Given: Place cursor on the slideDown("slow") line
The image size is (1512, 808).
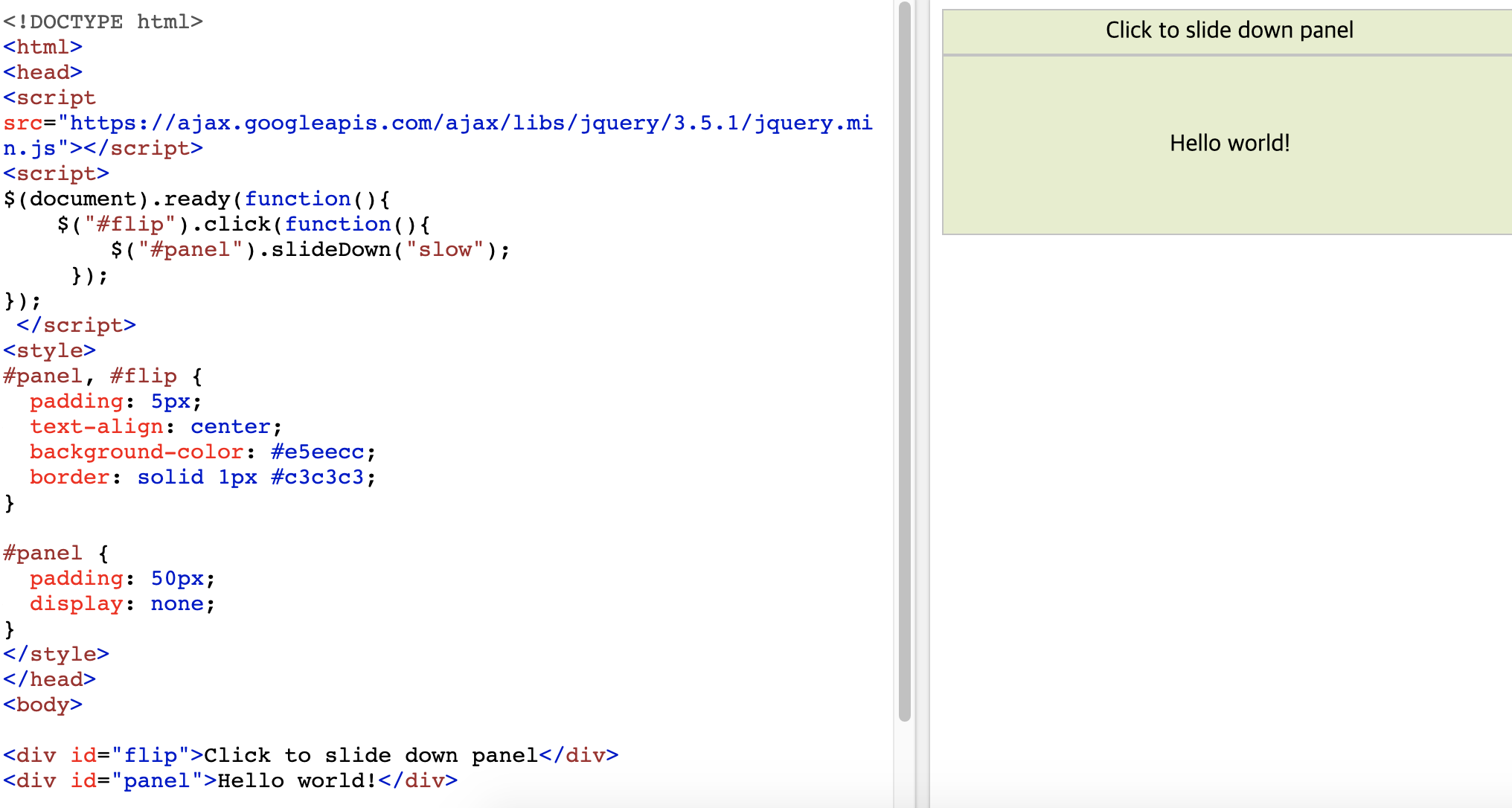Looking at the screenshot, I should tap(310, 250).
